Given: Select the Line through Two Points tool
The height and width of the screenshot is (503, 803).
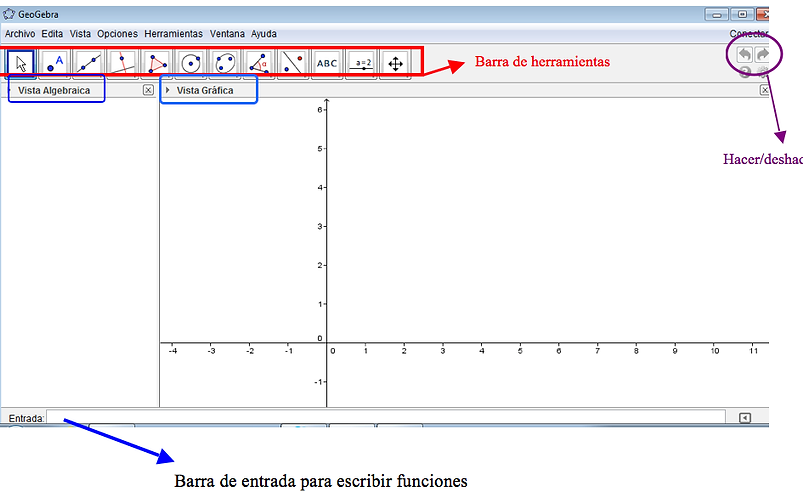Looking at the screenshot, I should (89, 64).
